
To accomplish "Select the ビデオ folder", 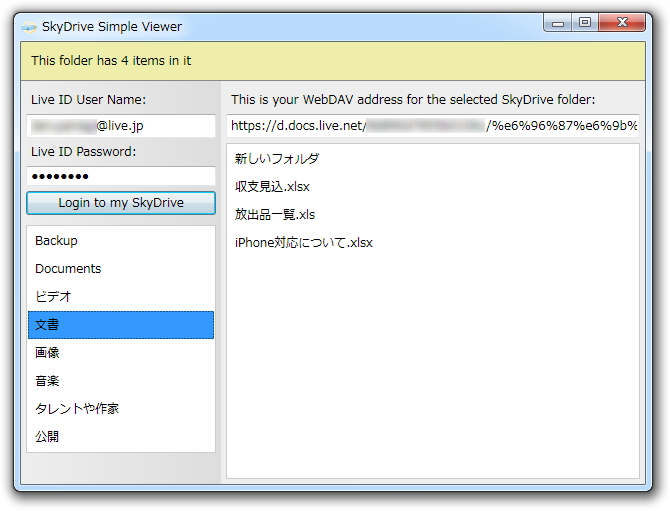I will tap(121, 297).
